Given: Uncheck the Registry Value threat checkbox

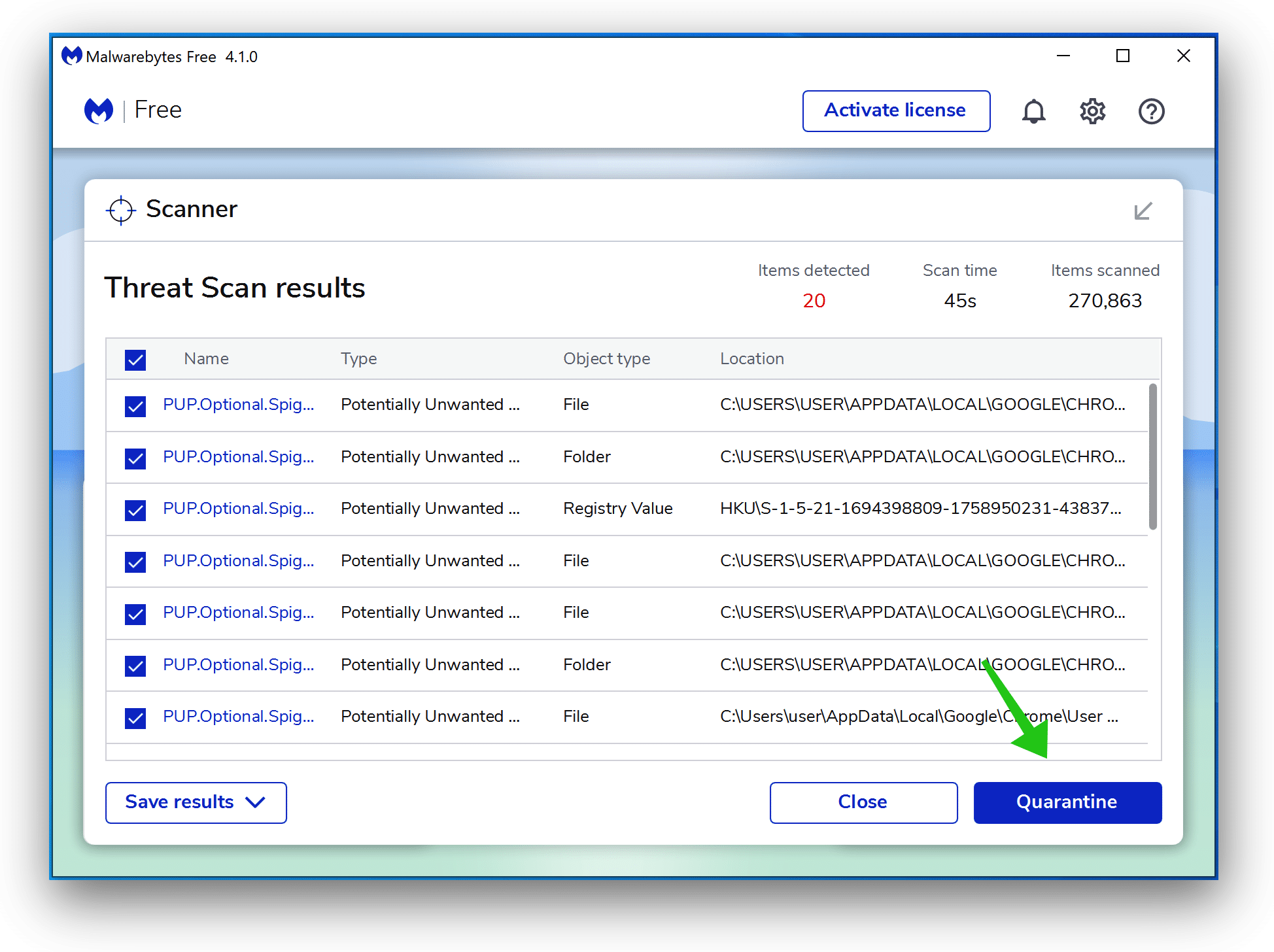Looking at the screenshot, I should click(x=135, y=509).
